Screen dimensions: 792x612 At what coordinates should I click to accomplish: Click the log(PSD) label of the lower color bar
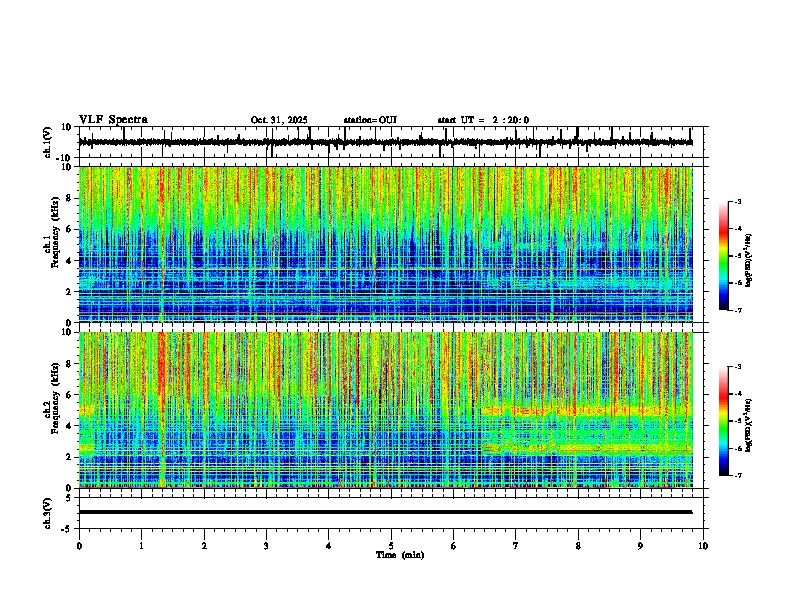(748, 426)
